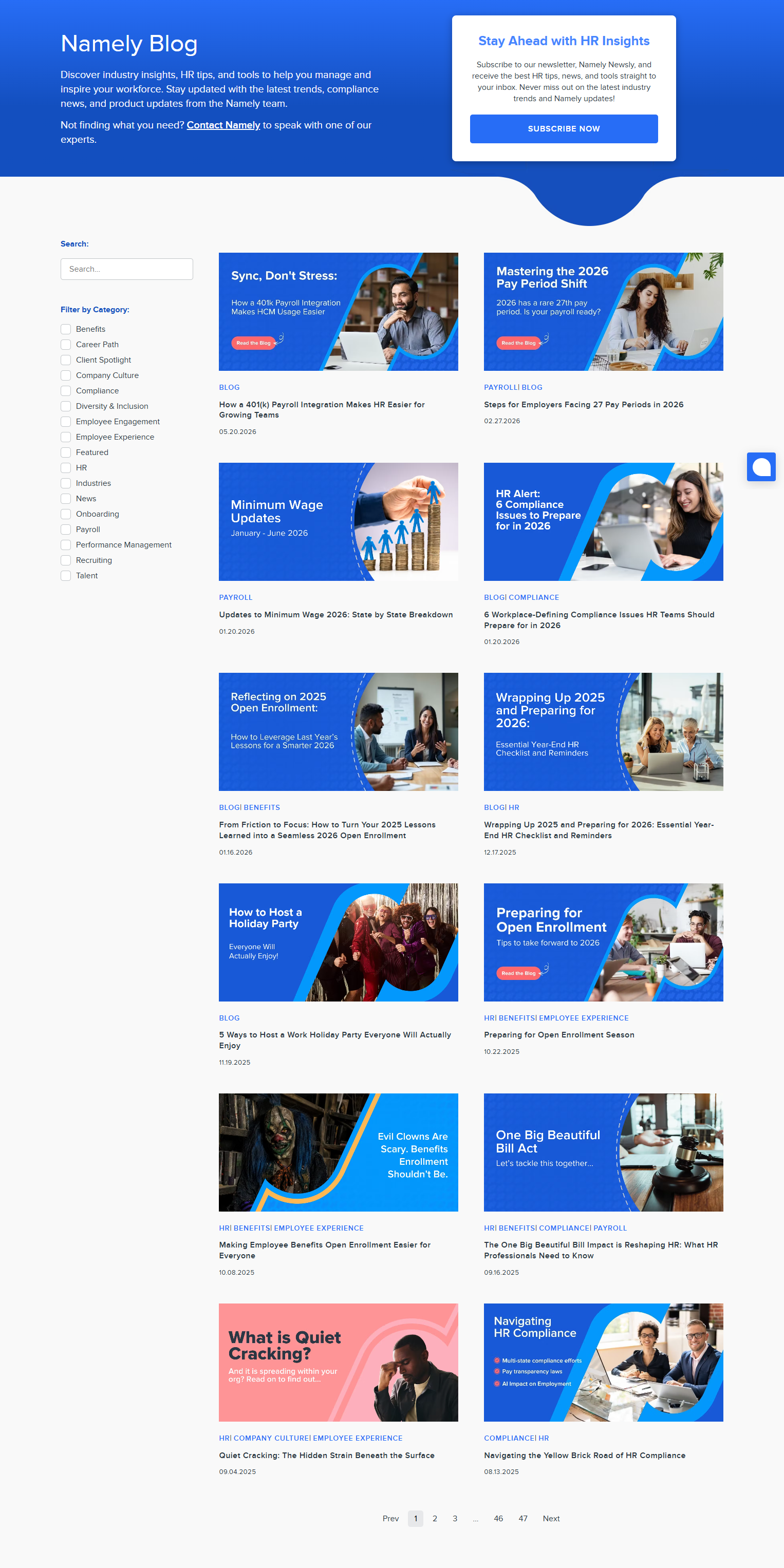
Task: Open the What is Quiet Cracking thumbnail
Action: [x=339, y=1362]
